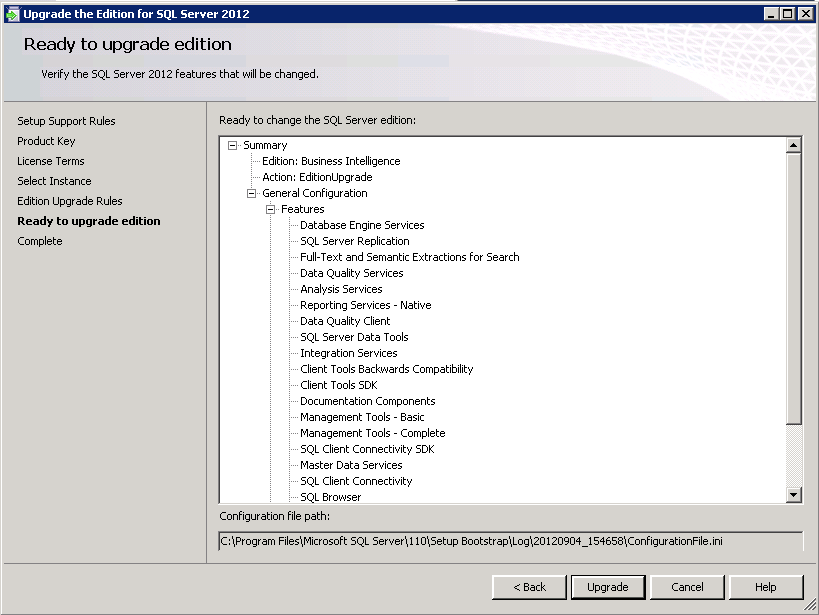Select the Edition Upgrade Rules step
Viewport: 819px width, 615px height.
point(69,201)
